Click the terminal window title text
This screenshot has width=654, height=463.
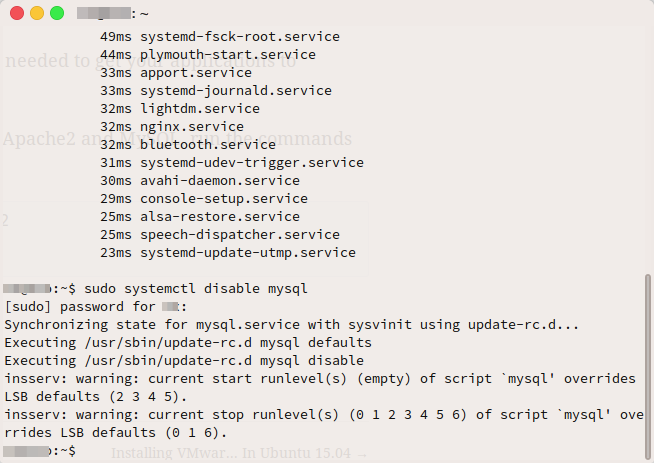coord(113,13)
